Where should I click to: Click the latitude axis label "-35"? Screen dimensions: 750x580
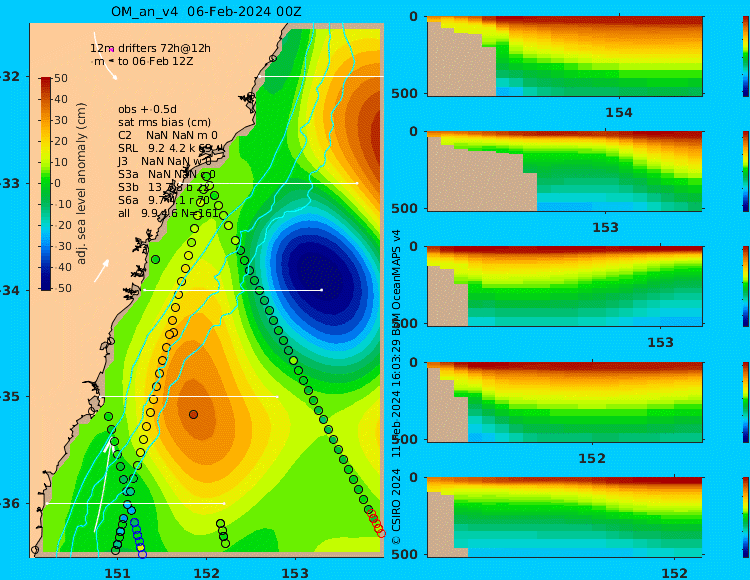click(x=11, y=396)
